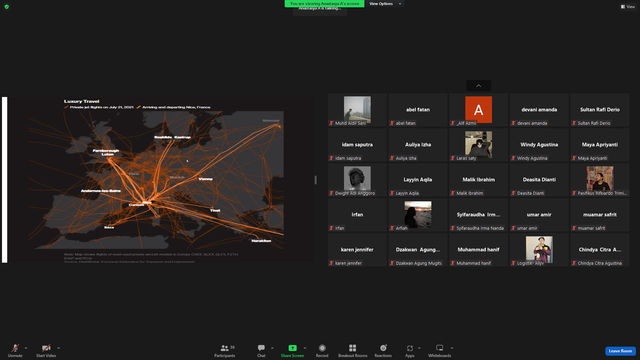Select Syifaraudha Irma Nanda tile
Viewport: 640px width, 360px height.
click(478, 215)
